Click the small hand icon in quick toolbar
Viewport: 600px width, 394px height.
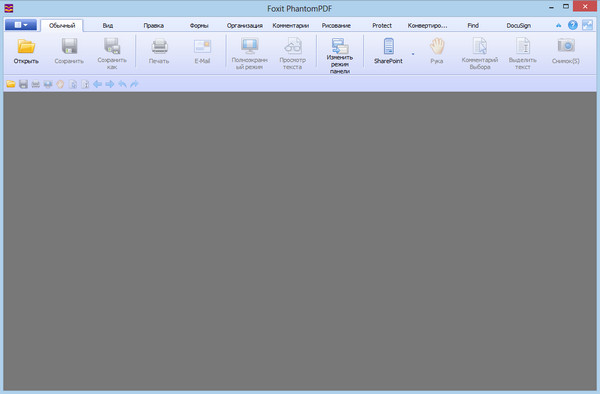point(60,84)
